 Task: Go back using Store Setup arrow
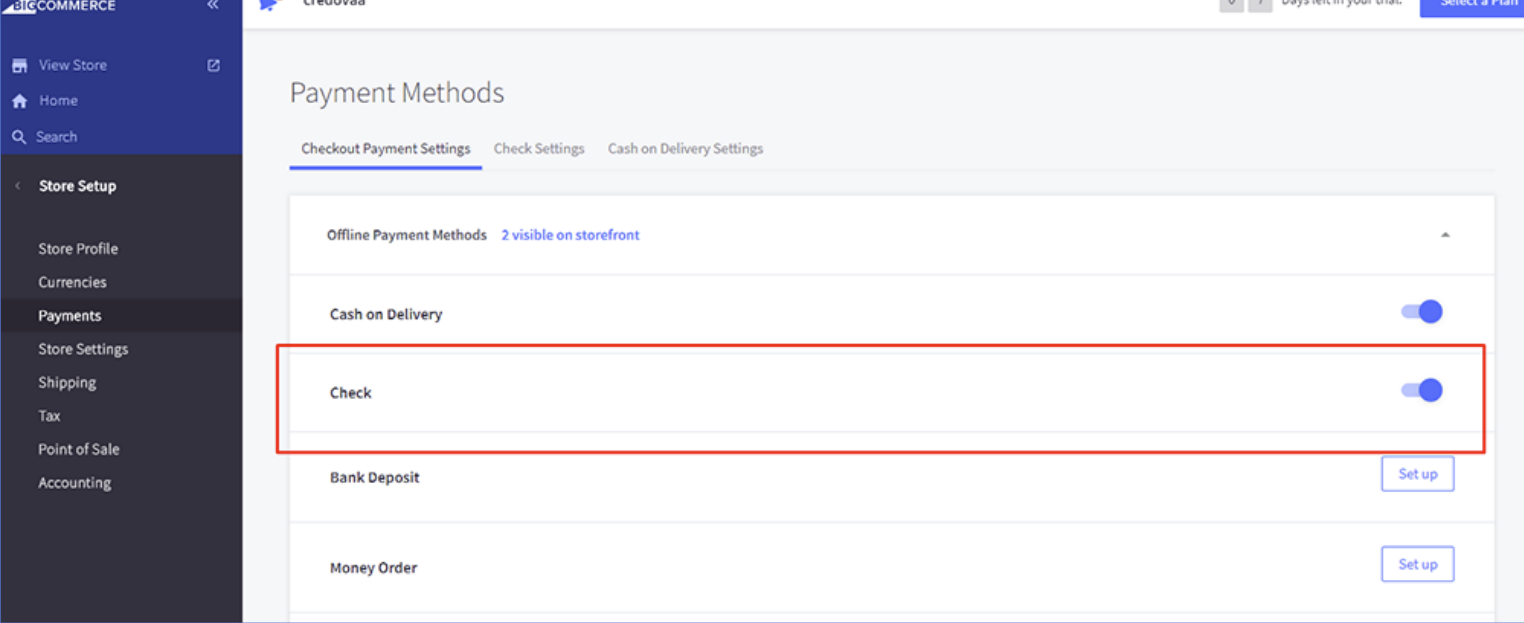[x=18, y=186]
